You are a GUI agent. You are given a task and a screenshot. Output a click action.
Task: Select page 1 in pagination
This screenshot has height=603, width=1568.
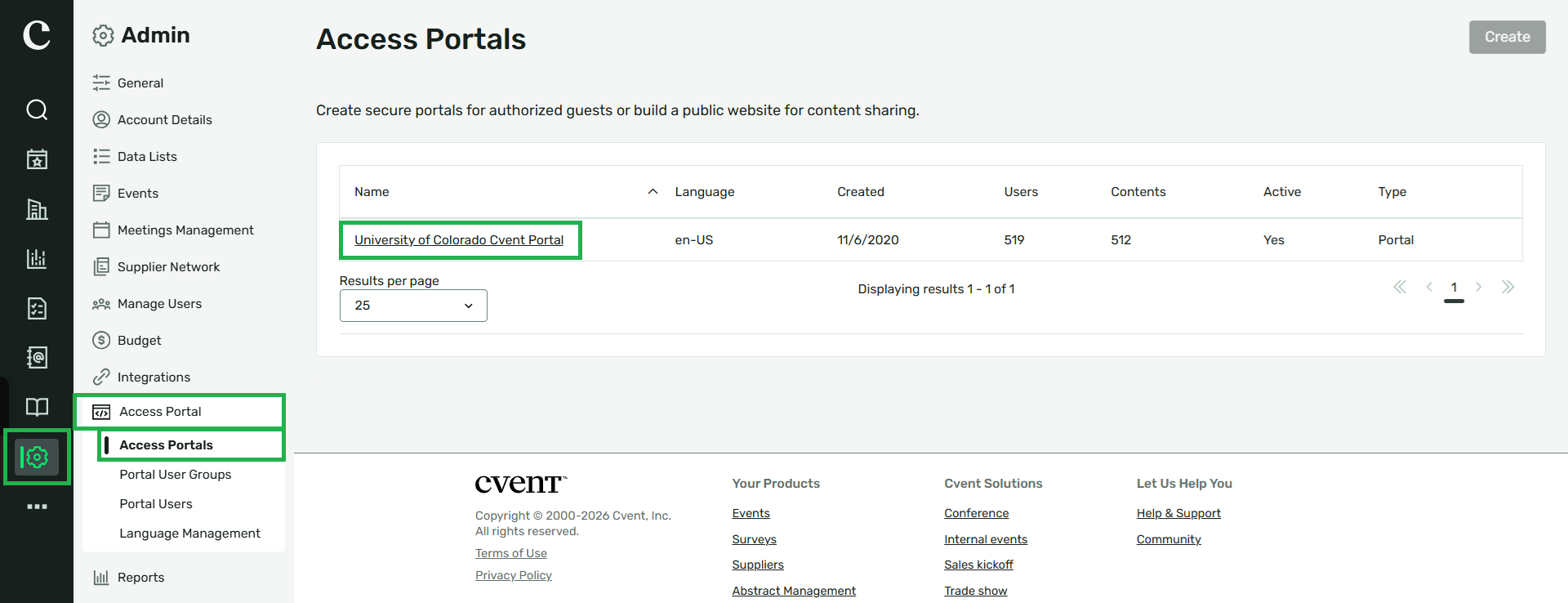[1454, 288]
